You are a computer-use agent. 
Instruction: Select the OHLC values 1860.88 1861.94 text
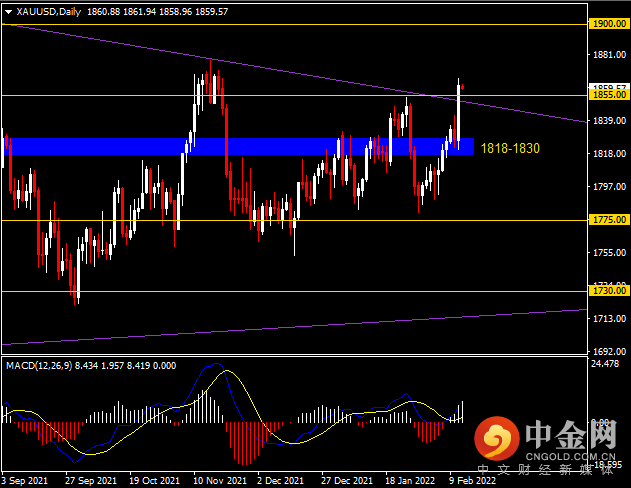[x=122, y=12]
